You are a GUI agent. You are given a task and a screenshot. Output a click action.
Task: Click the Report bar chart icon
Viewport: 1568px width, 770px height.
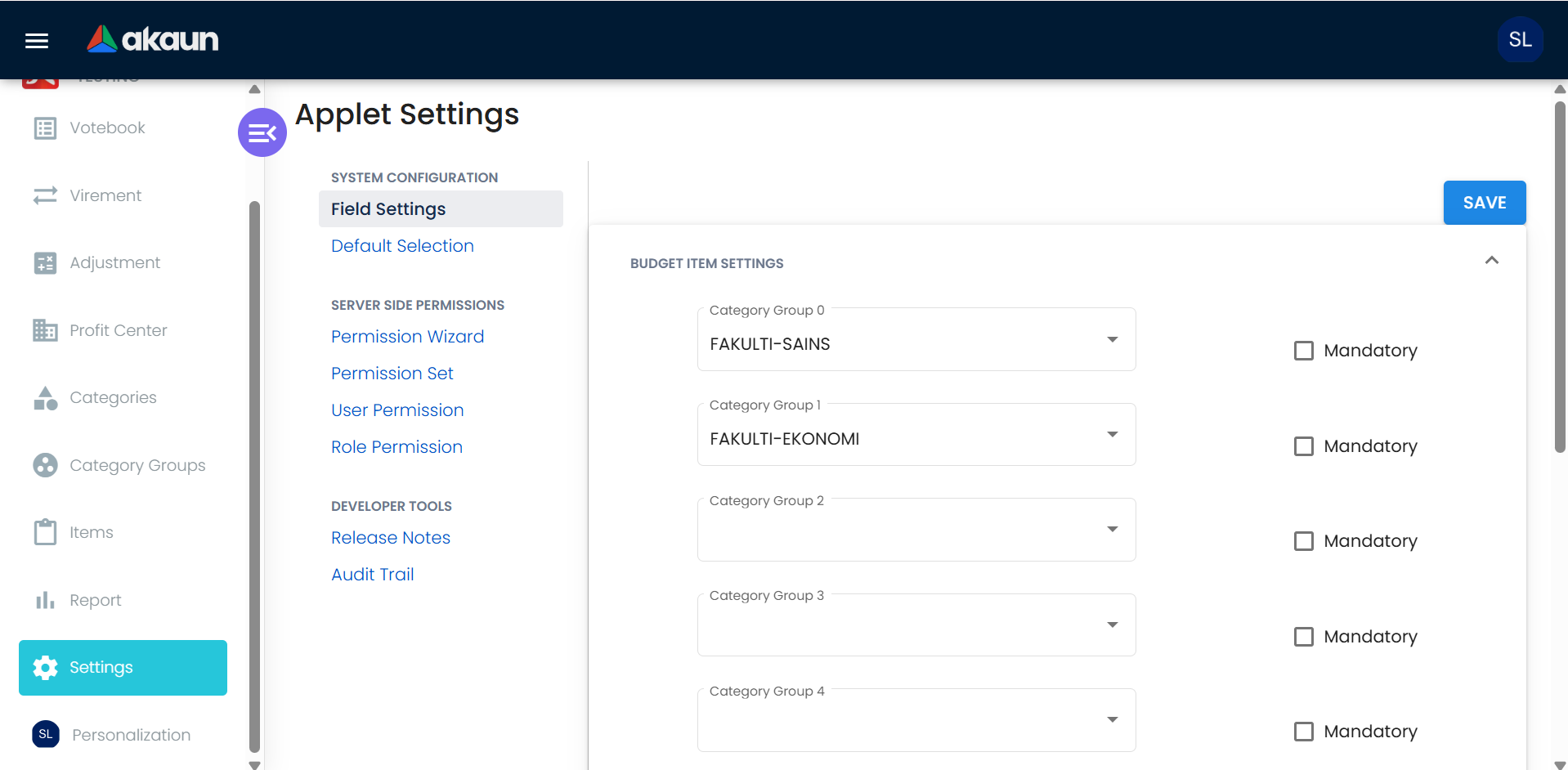point(45,600)
